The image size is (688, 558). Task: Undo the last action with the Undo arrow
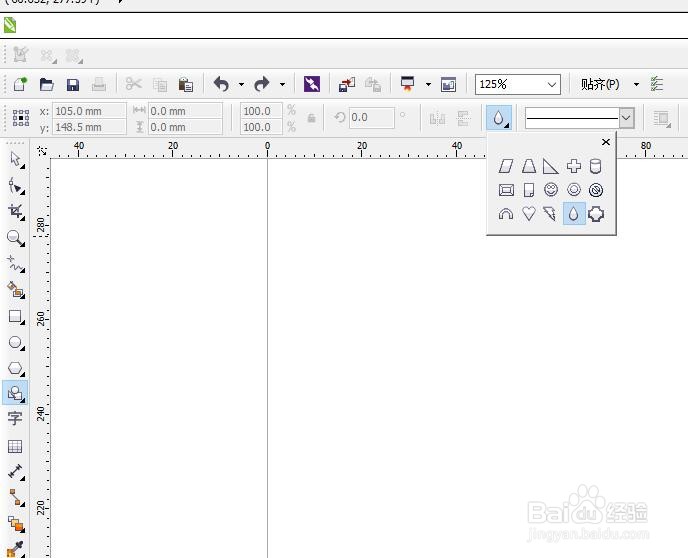point(222,84)
